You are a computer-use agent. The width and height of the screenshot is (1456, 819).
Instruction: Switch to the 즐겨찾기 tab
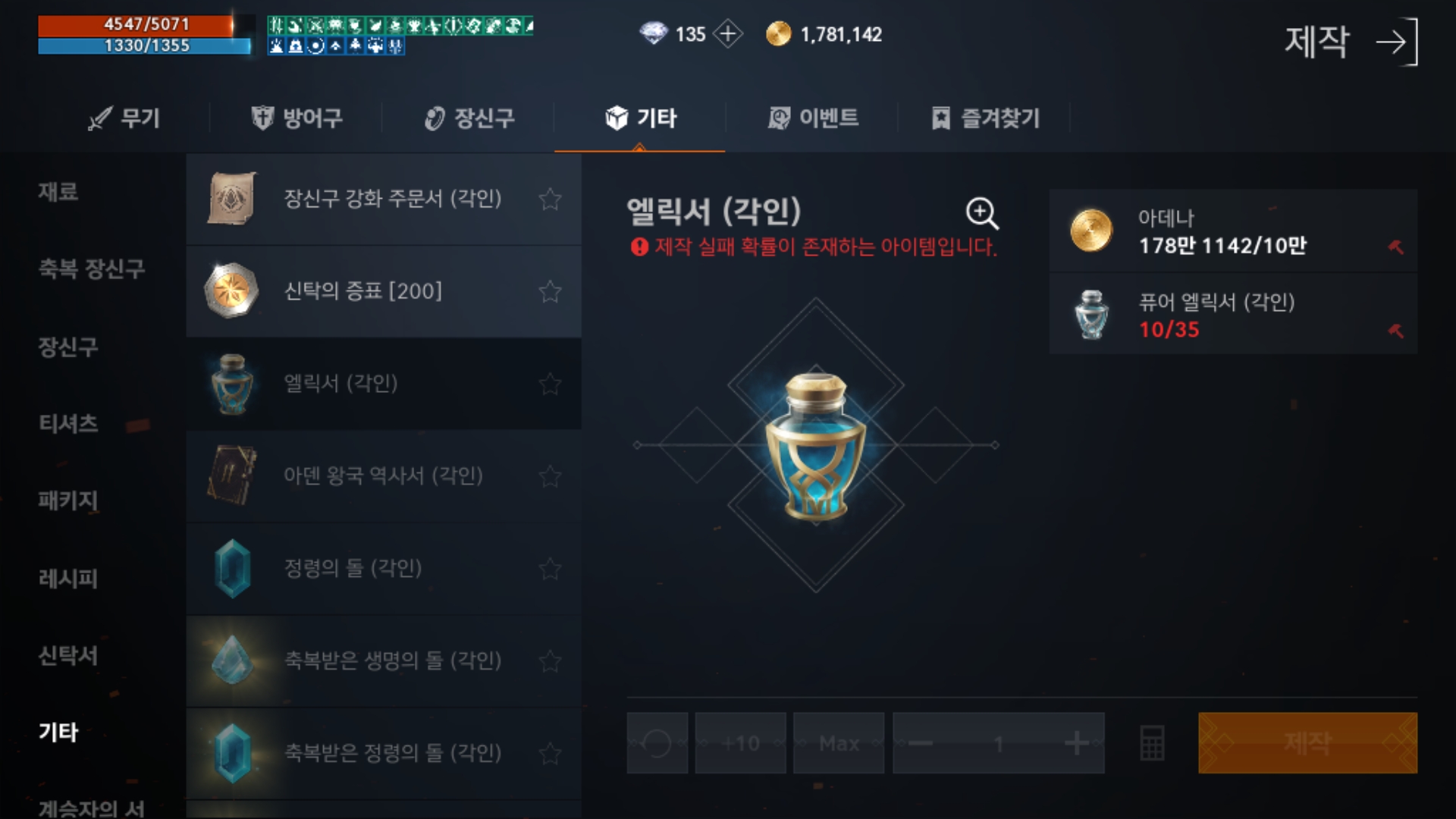click(985, 118)
